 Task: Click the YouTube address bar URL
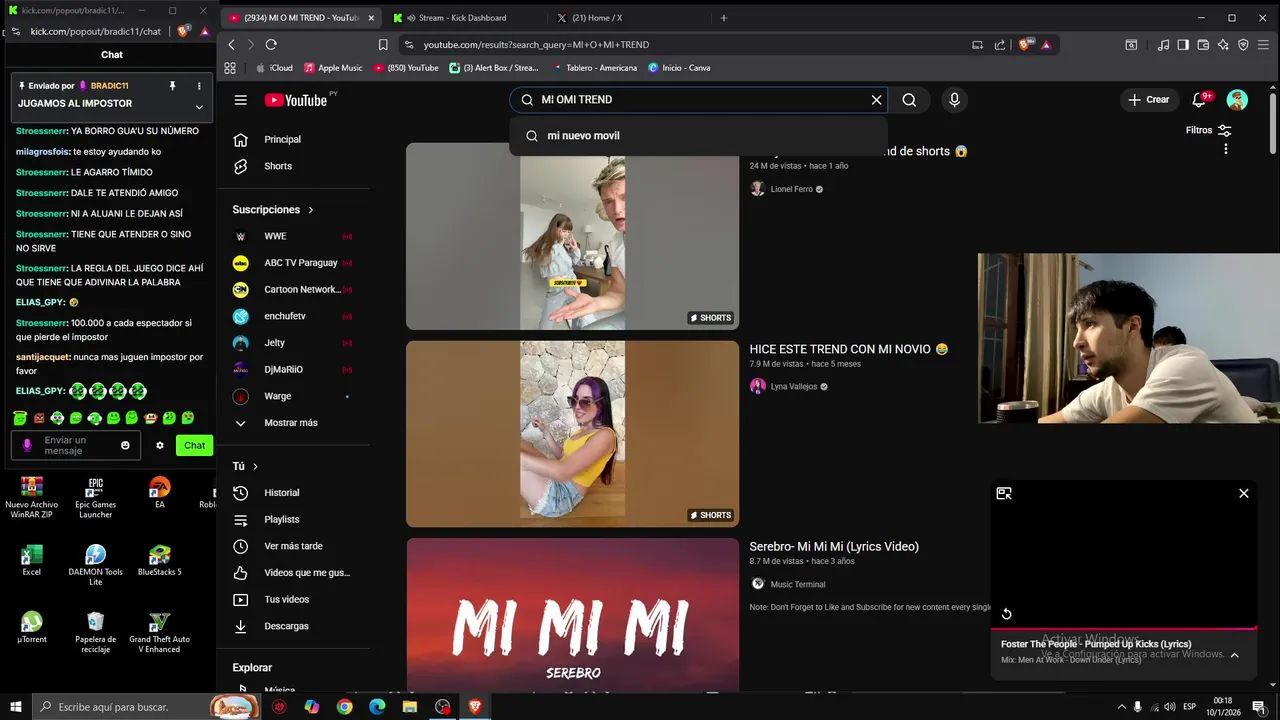tap(536, 45)
